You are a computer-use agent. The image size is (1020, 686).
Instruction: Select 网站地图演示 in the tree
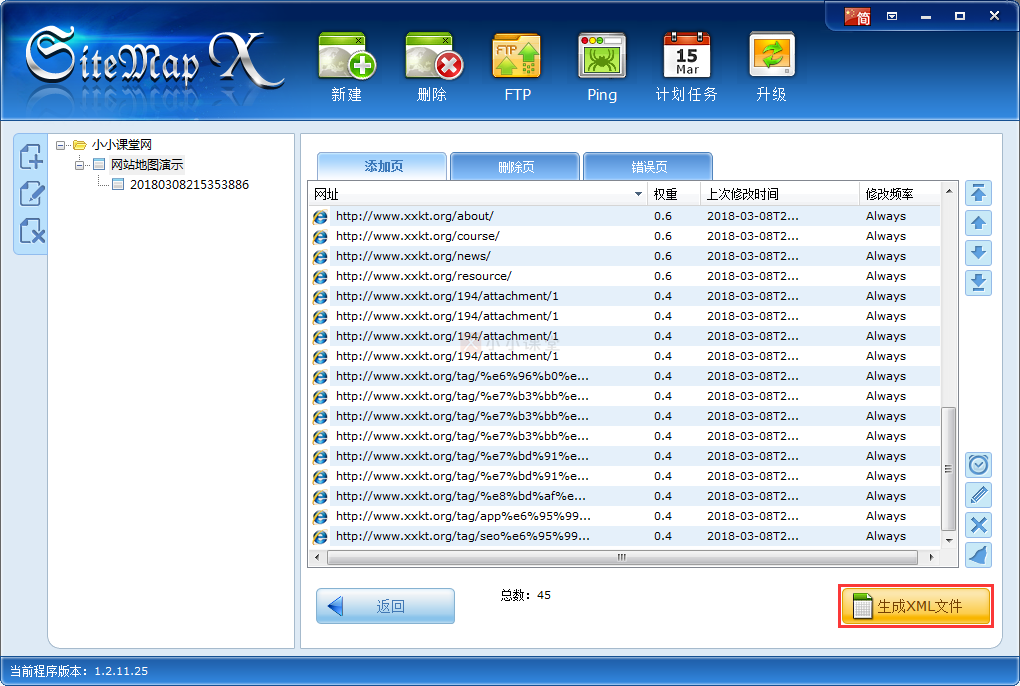tap(147, 165)
